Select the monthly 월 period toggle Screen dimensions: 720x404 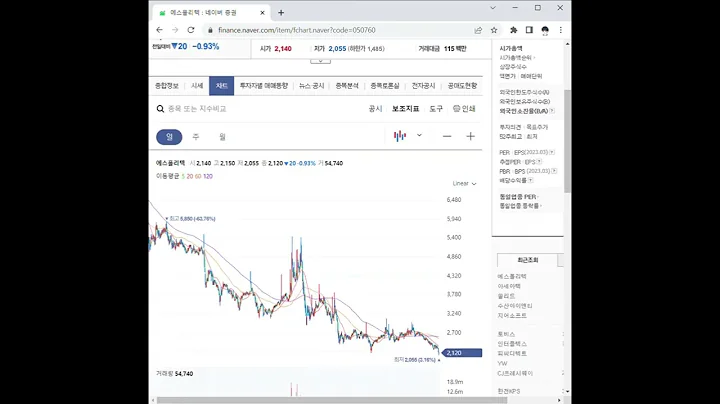(222, 137)
